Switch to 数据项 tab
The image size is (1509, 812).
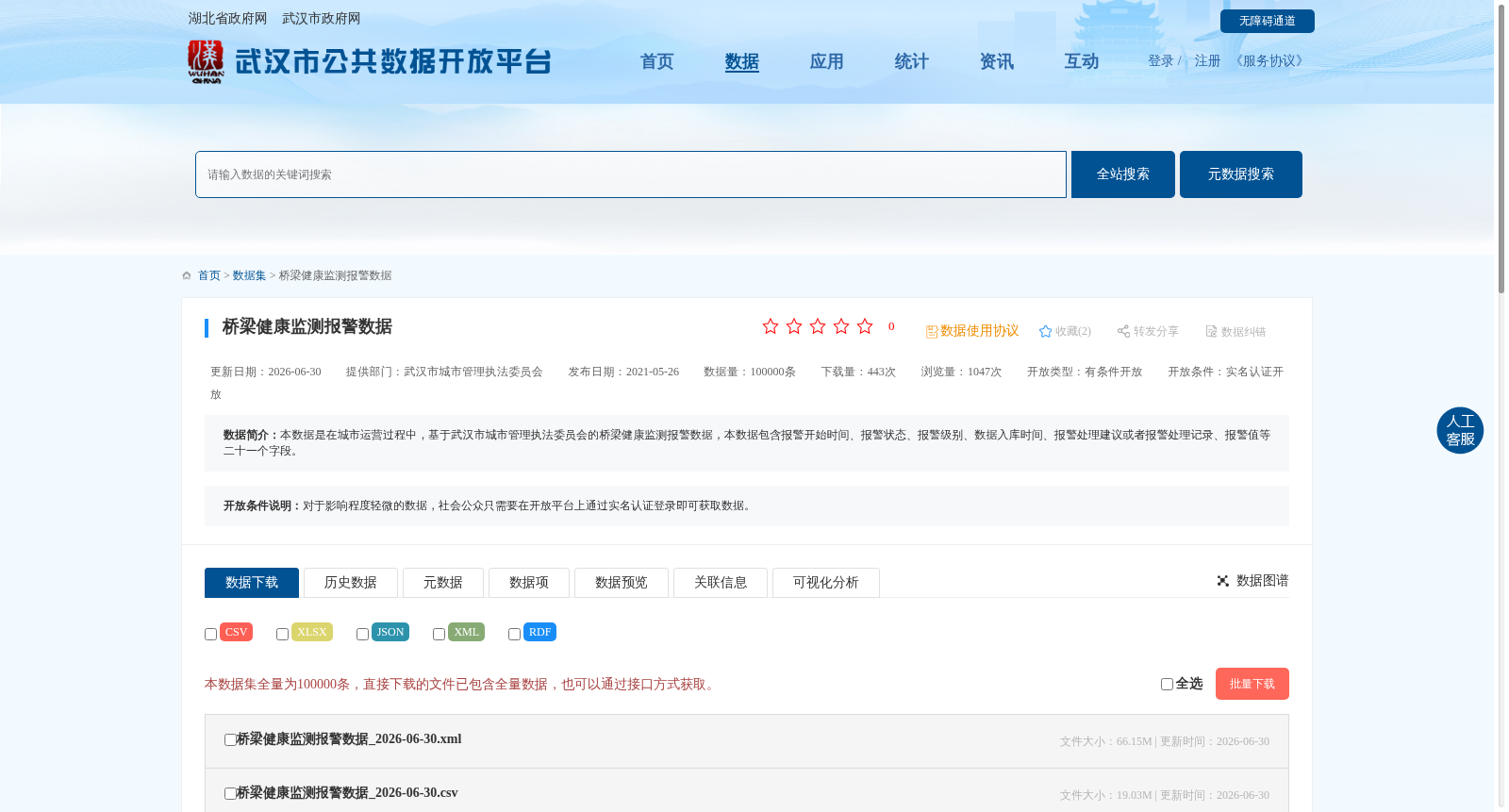coord(529,583)
